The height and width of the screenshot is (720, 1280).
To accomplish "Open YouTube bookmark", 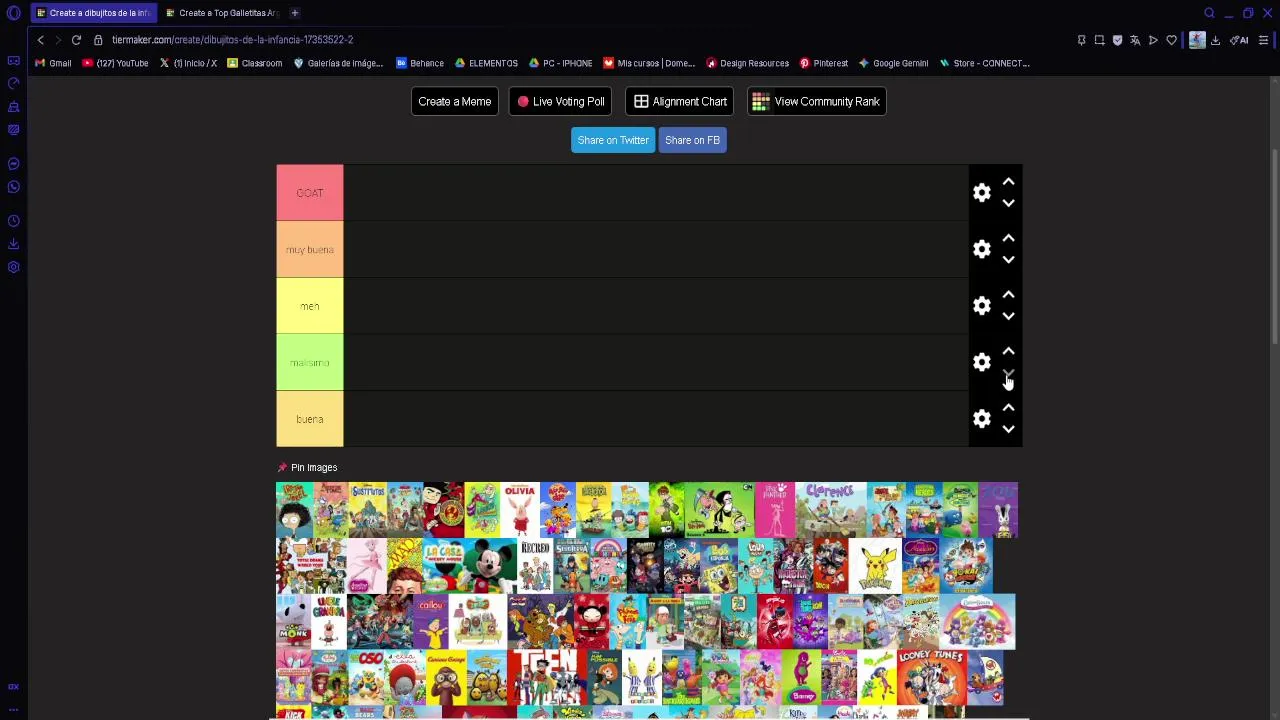I will click(115, 63).
